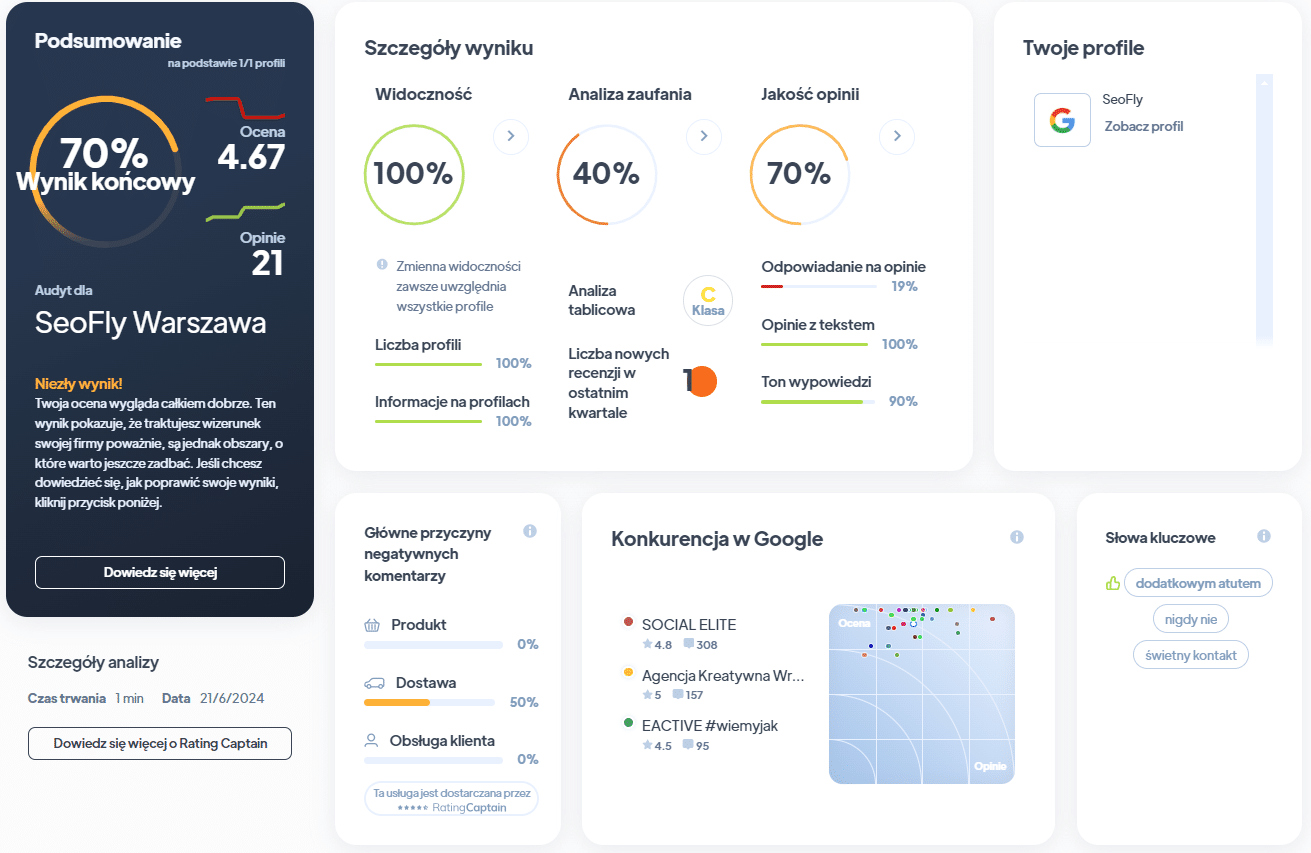Open info icon beside Słowa kluczowe

[1264, 536]
